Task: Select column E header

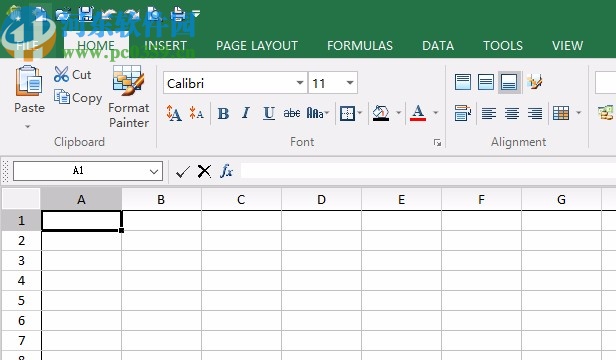Action: pos(402,200)
